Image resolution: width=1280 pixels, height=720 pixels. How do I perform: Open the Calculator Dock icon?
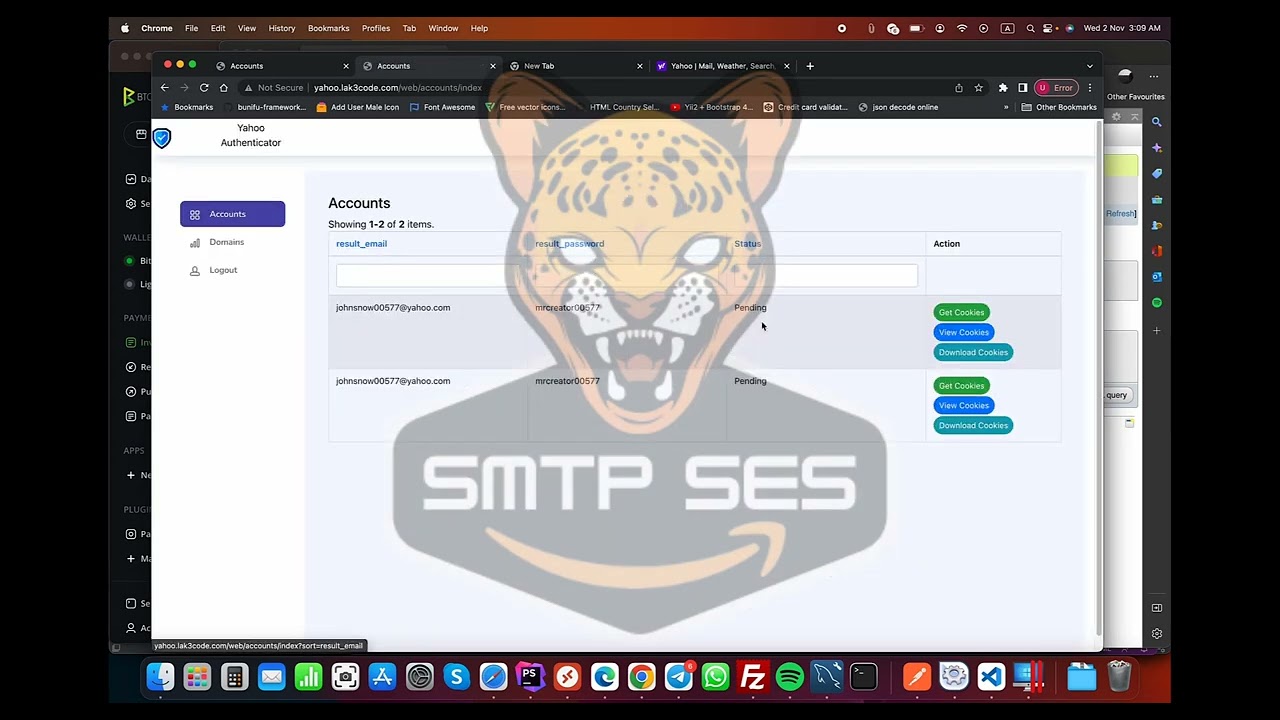(234, 677)
